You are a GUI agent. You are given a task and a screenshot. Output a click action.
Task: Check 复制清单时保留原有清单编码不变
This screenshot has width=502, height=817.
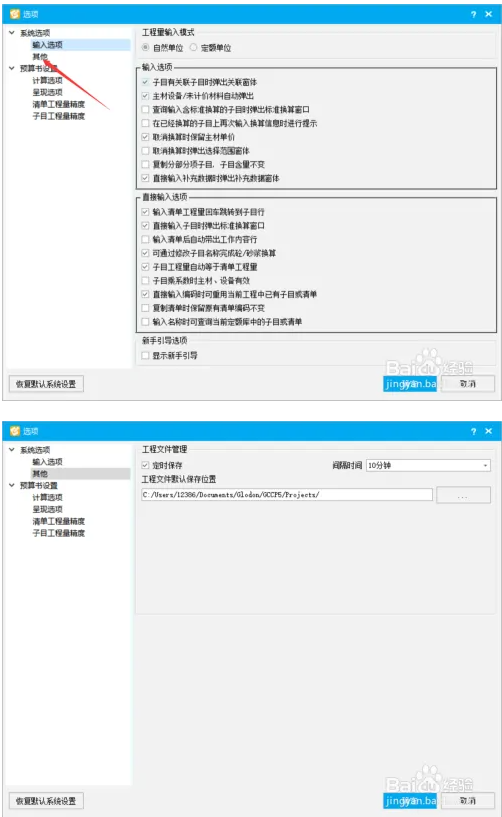coord(145,308)
